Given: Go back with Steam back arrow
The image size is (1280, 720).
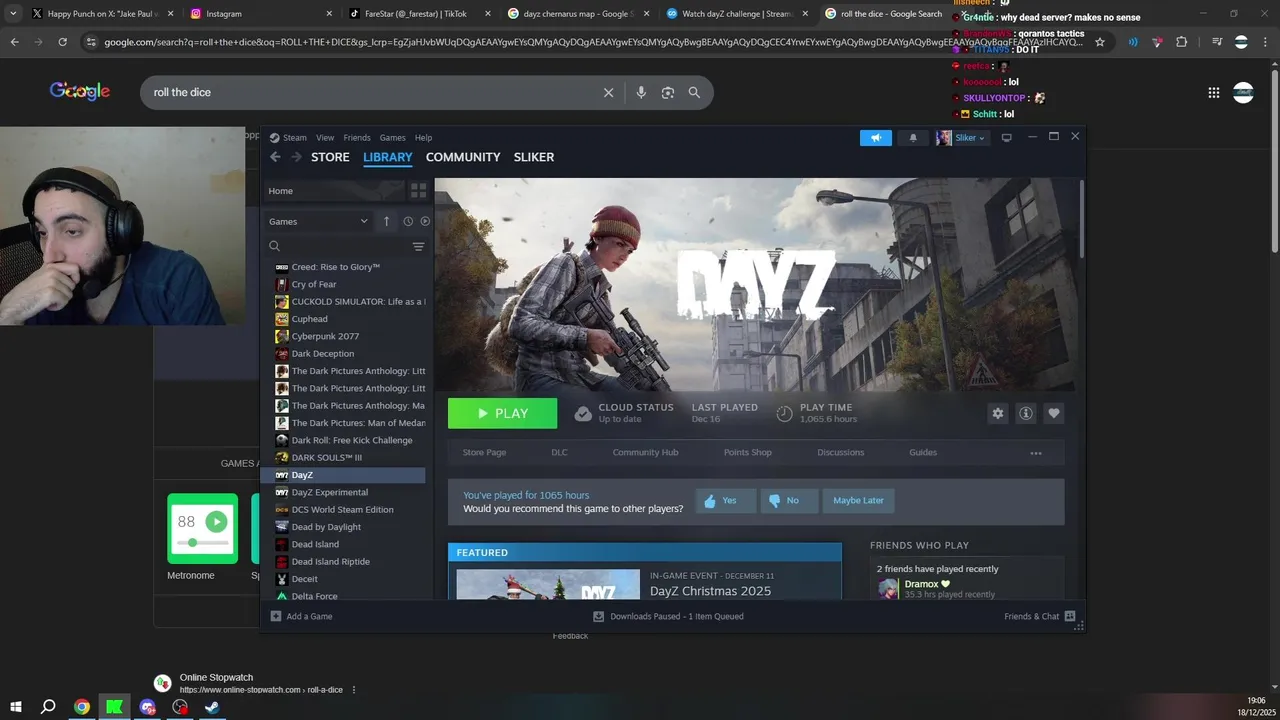Looking at the screenshot, I should click(x=275, y=157).
